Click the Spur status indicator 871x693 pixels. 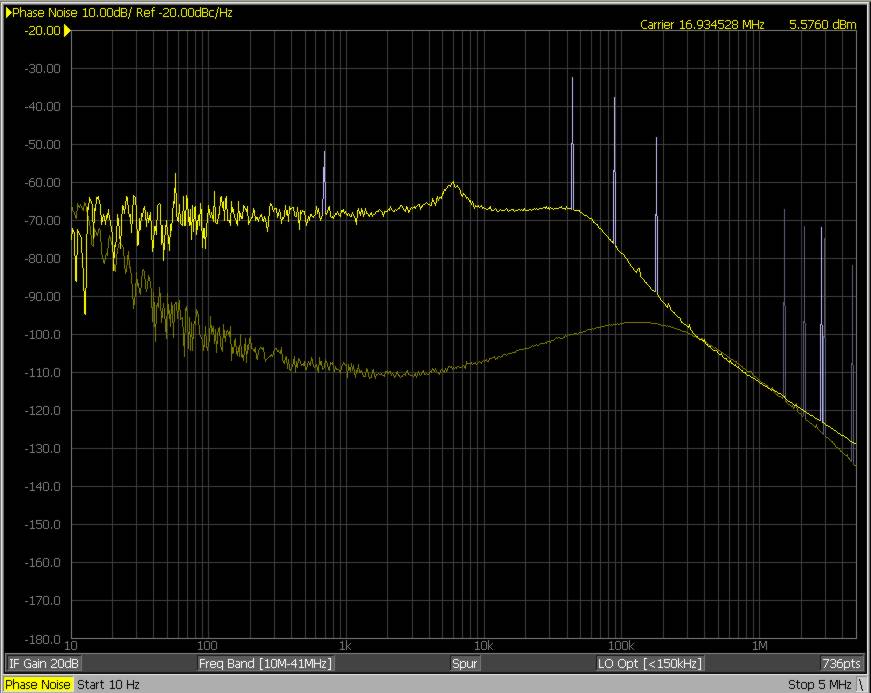pyautogui.click(x=464, y=664)
